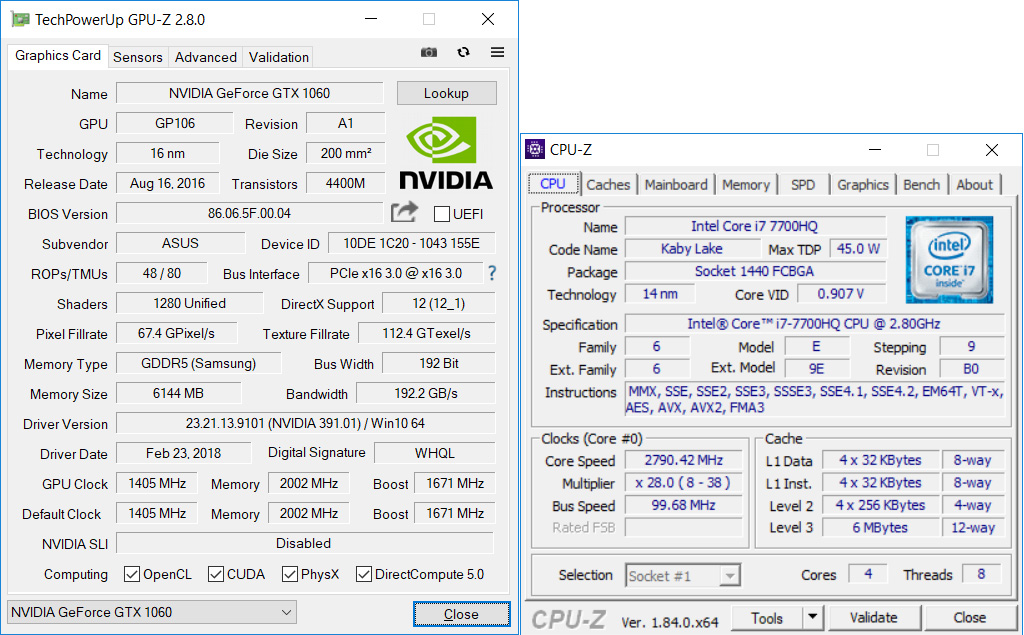The image size is (1024, 635).
Task: Select the CPU tab in CPU-Z
Action: tap(553, 184)
